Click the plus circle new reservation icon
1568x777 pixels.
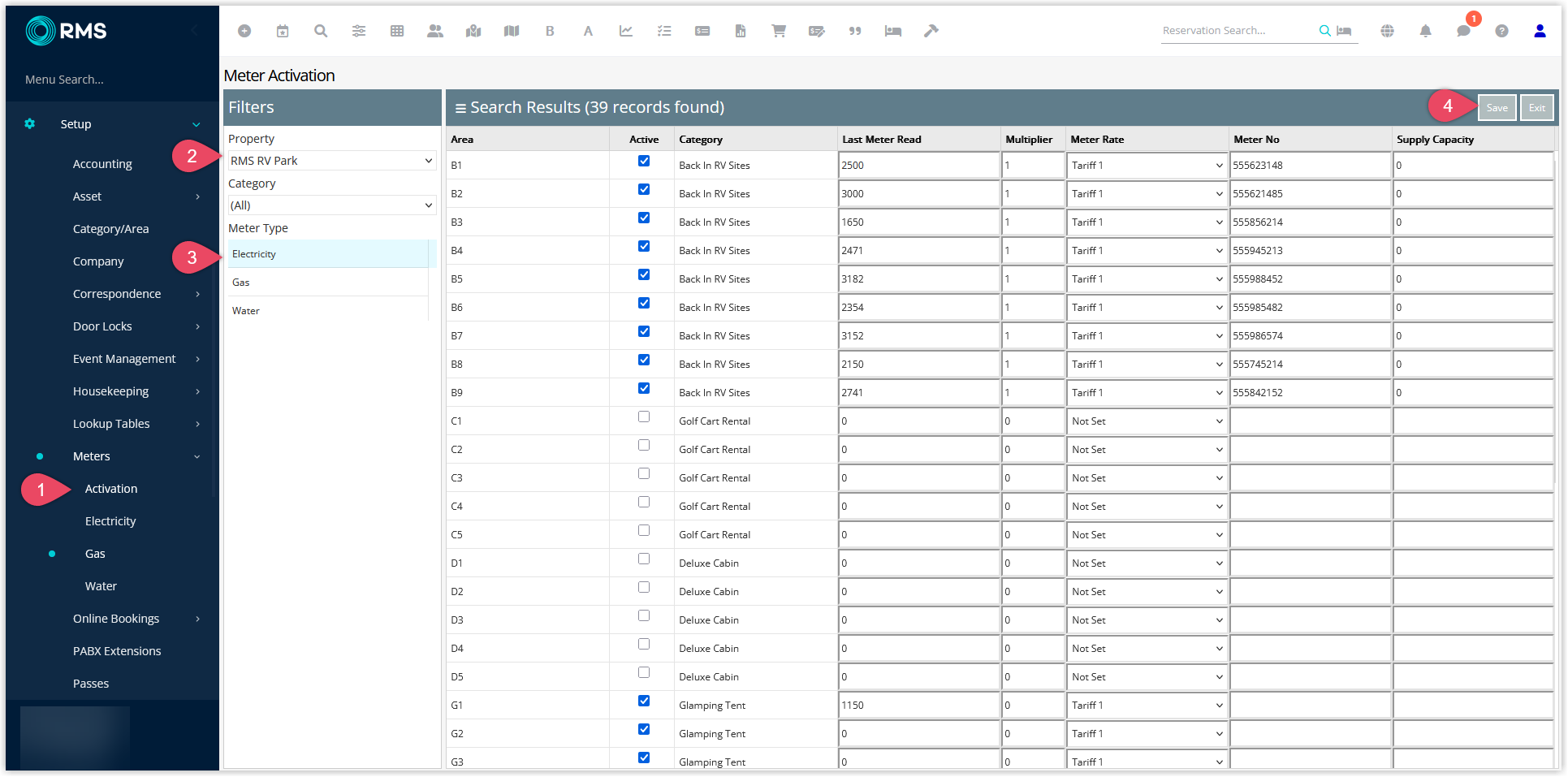click(244, 31)
